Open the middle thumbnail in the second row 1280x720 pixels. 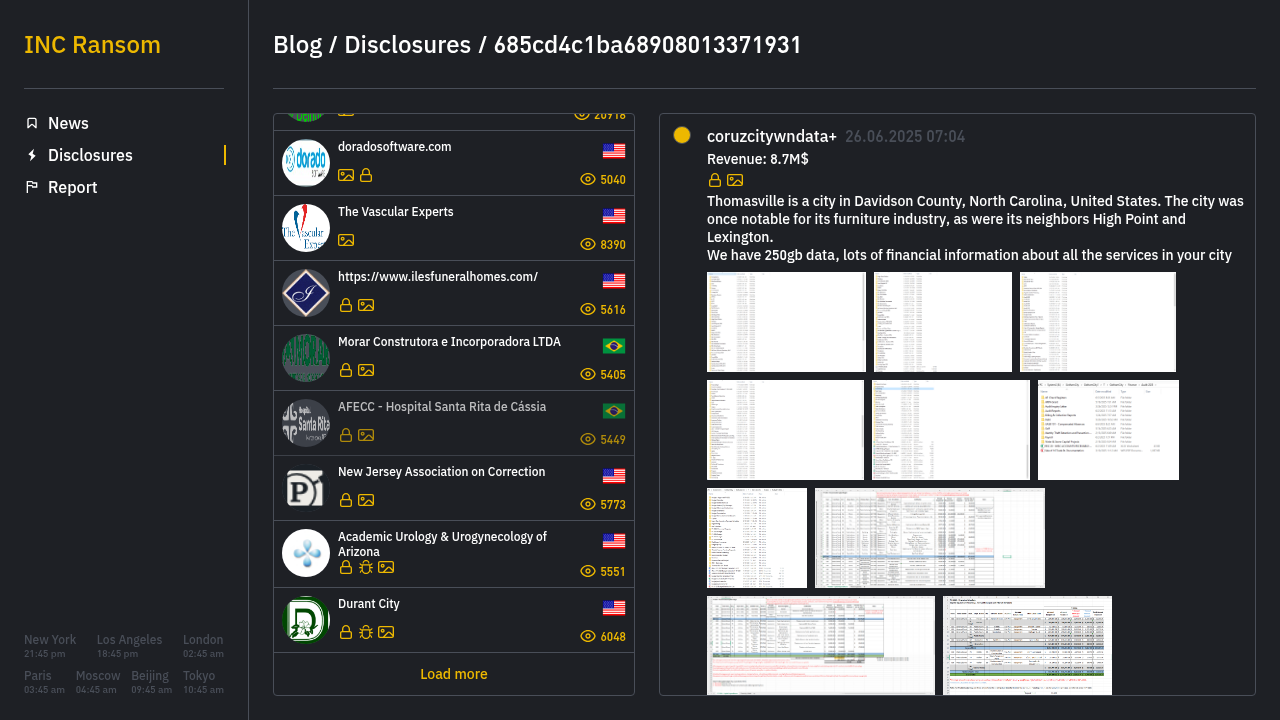coord(951,430)
